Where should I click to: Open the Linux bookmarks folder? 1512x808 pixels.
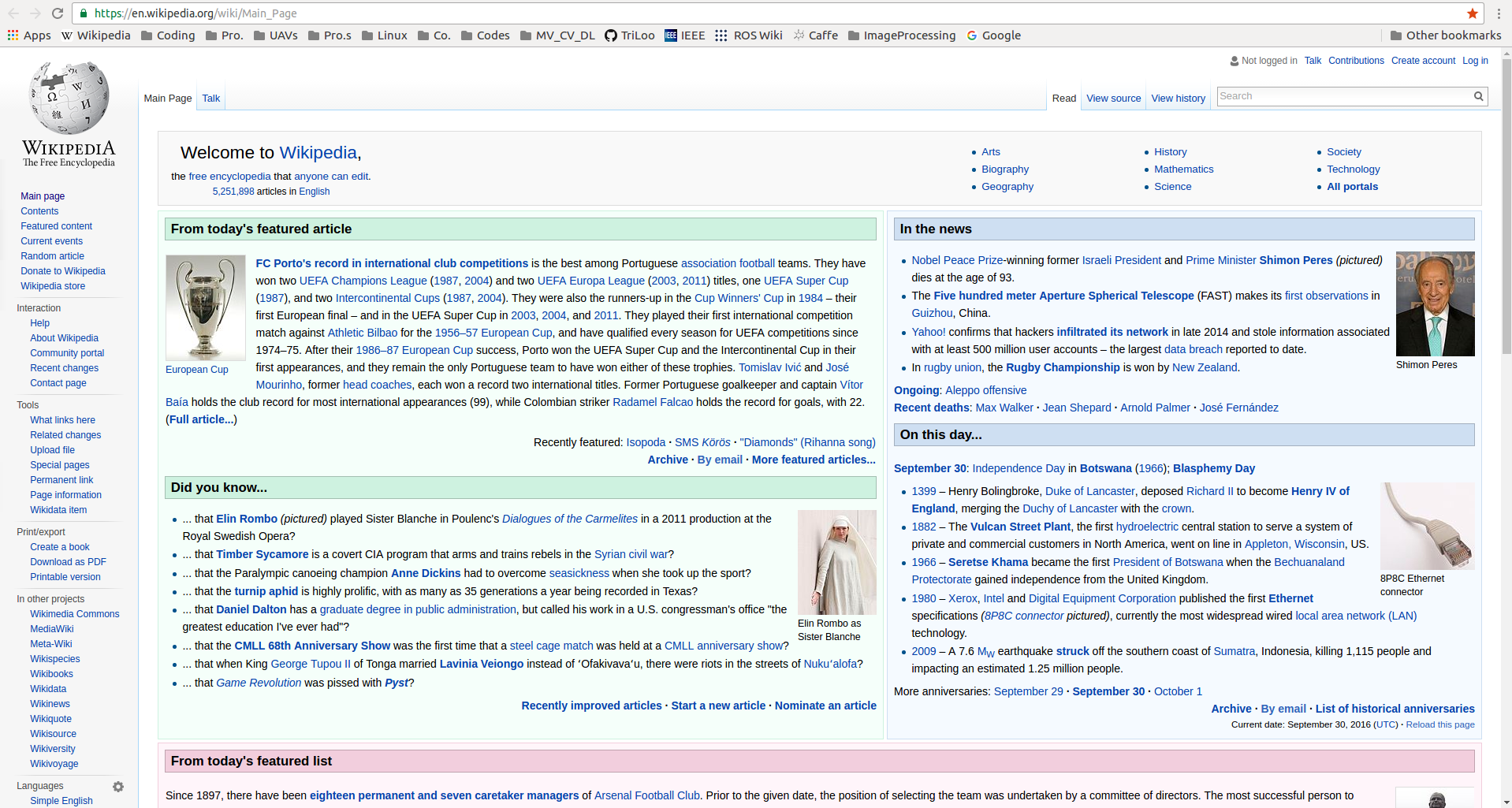(385, 35)
